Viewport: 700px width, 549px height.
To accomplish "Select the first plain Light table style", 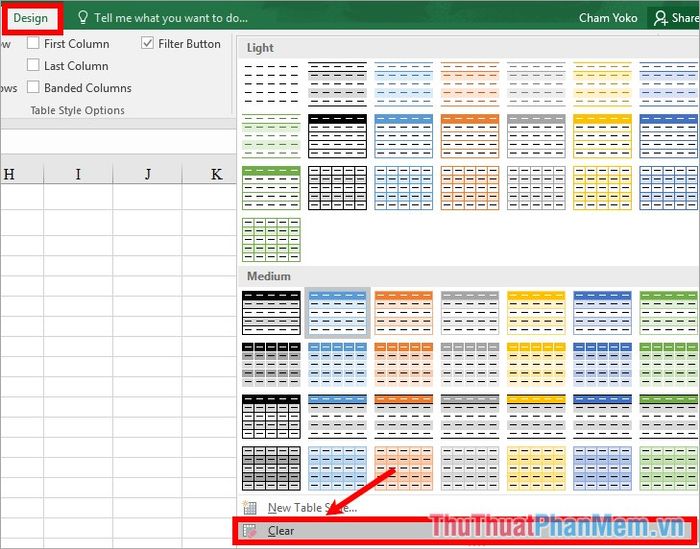I will click(271, 83).
